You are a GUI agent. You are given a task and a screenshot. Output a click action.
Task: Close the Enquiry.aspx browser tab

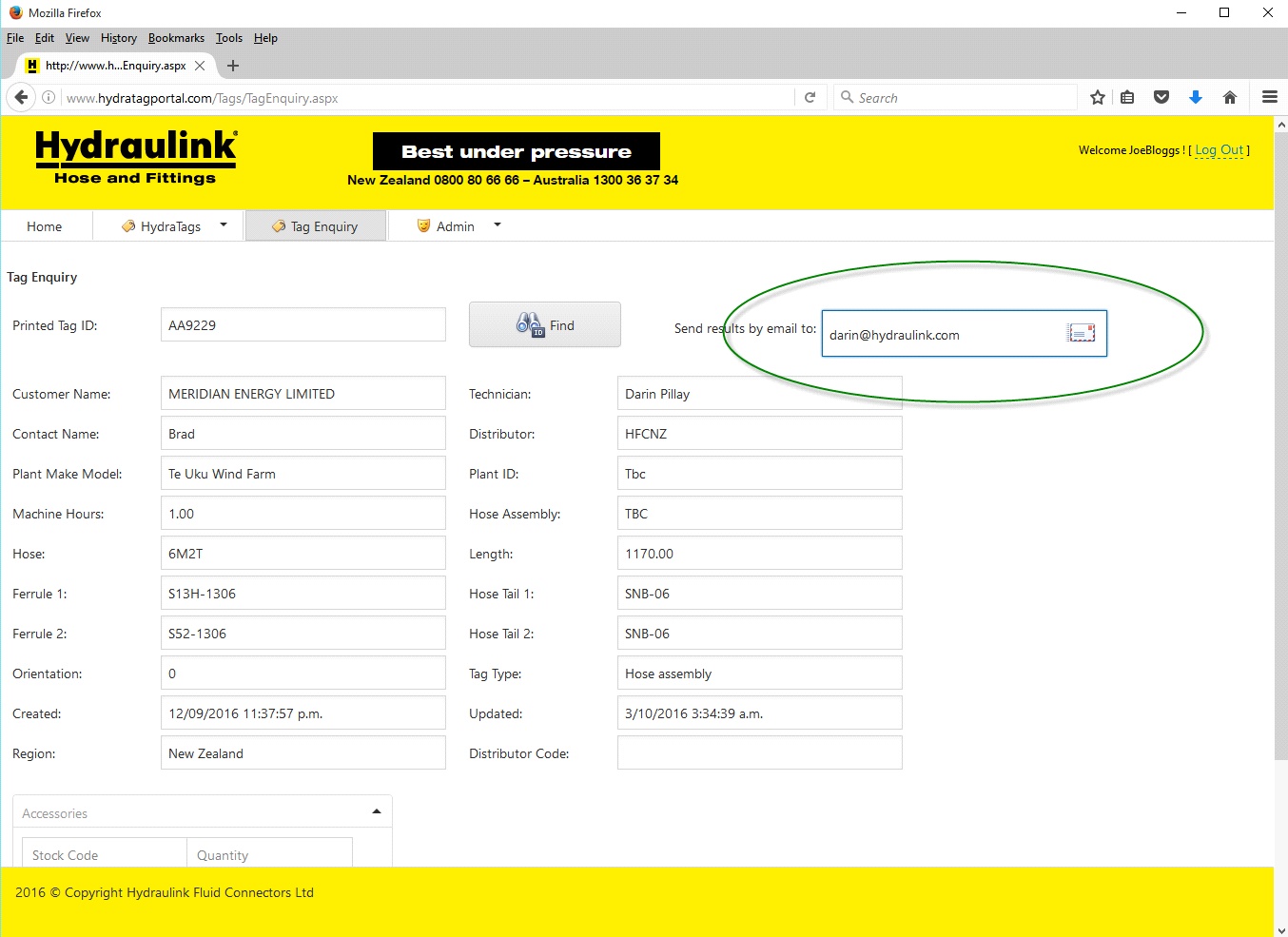[200, 66]
